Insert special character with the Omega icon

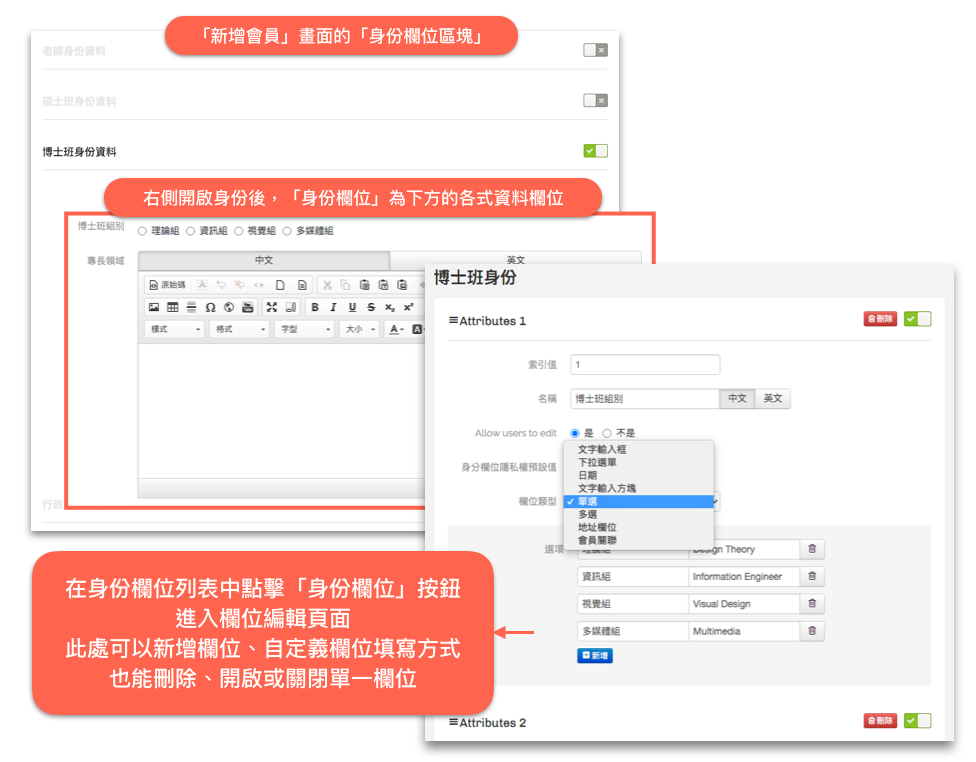[210, 307]
